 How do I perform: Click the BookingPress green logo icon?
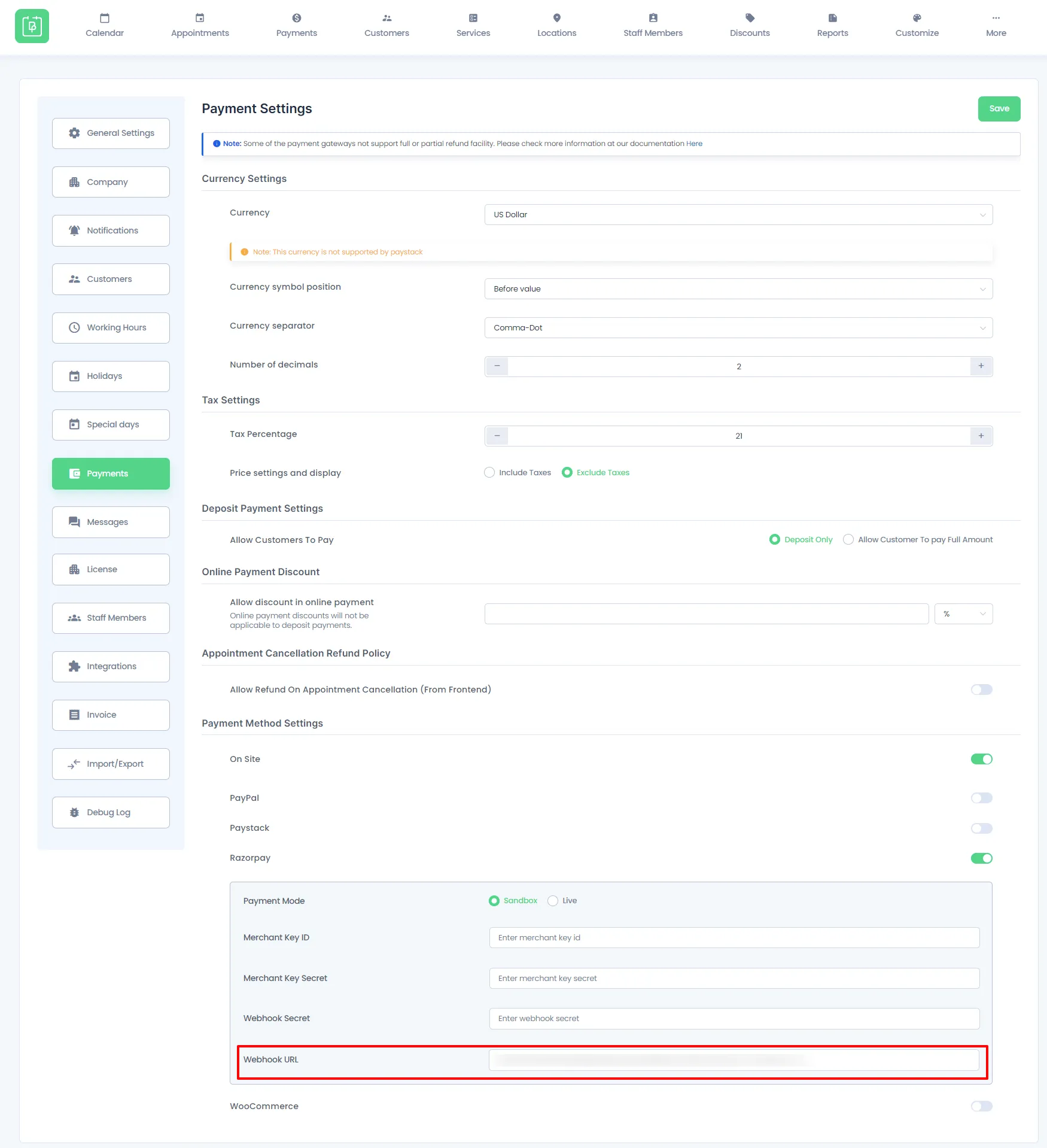click(x=32, y=26)
